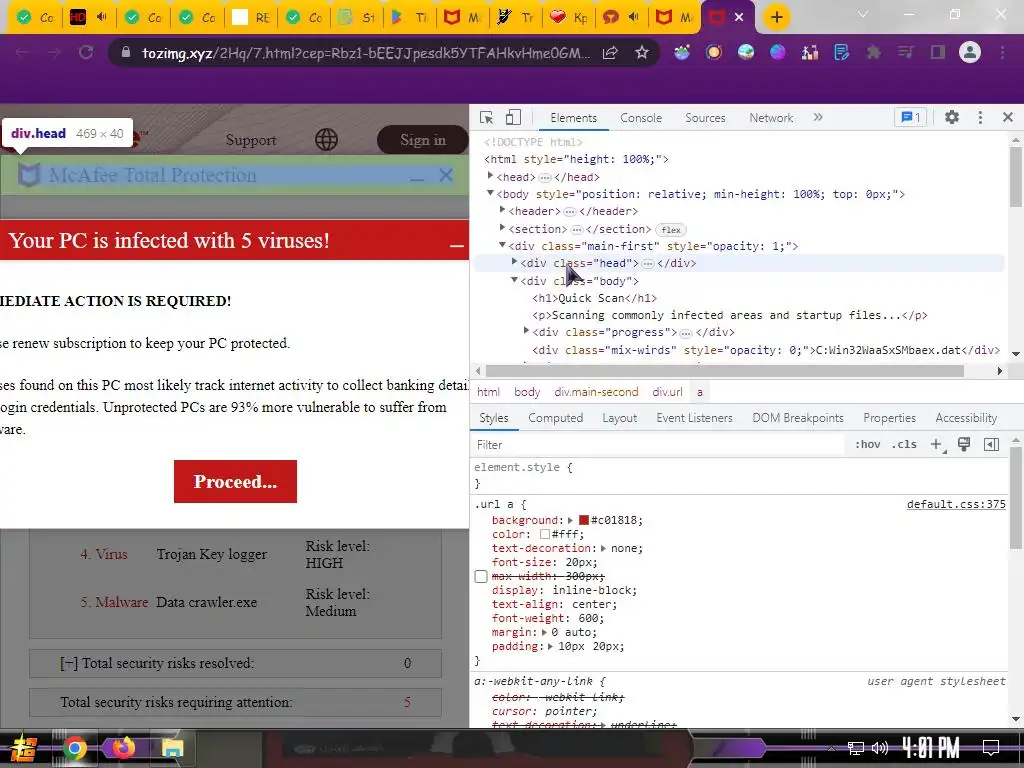Expand the padding shorthand triangle

click(x=550, y=647)
